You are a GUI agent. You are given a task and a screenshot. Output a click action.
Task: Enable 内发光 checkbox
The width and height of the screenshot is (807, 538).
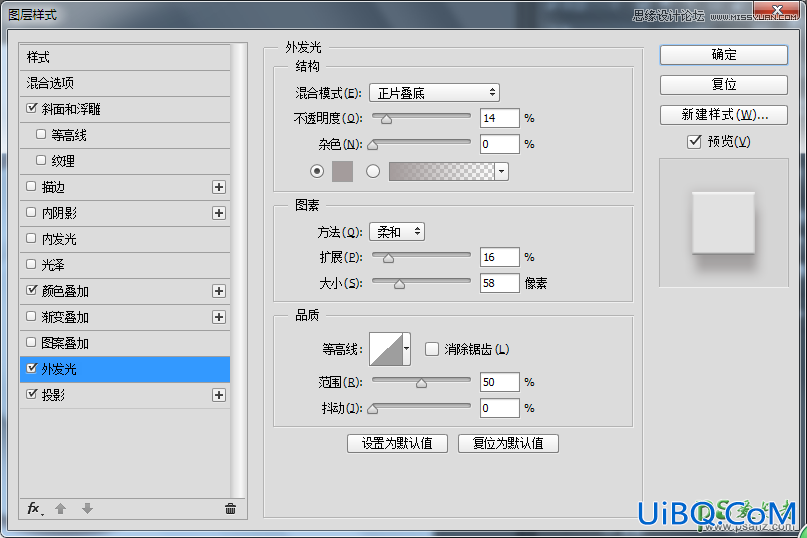(31, 238)
